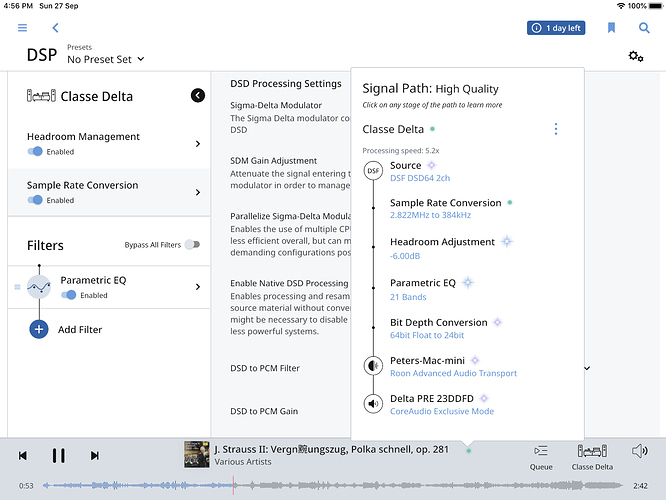Click the DSF source format icon
The width and height of the screenshot is (666, 500).
point(373,170)
